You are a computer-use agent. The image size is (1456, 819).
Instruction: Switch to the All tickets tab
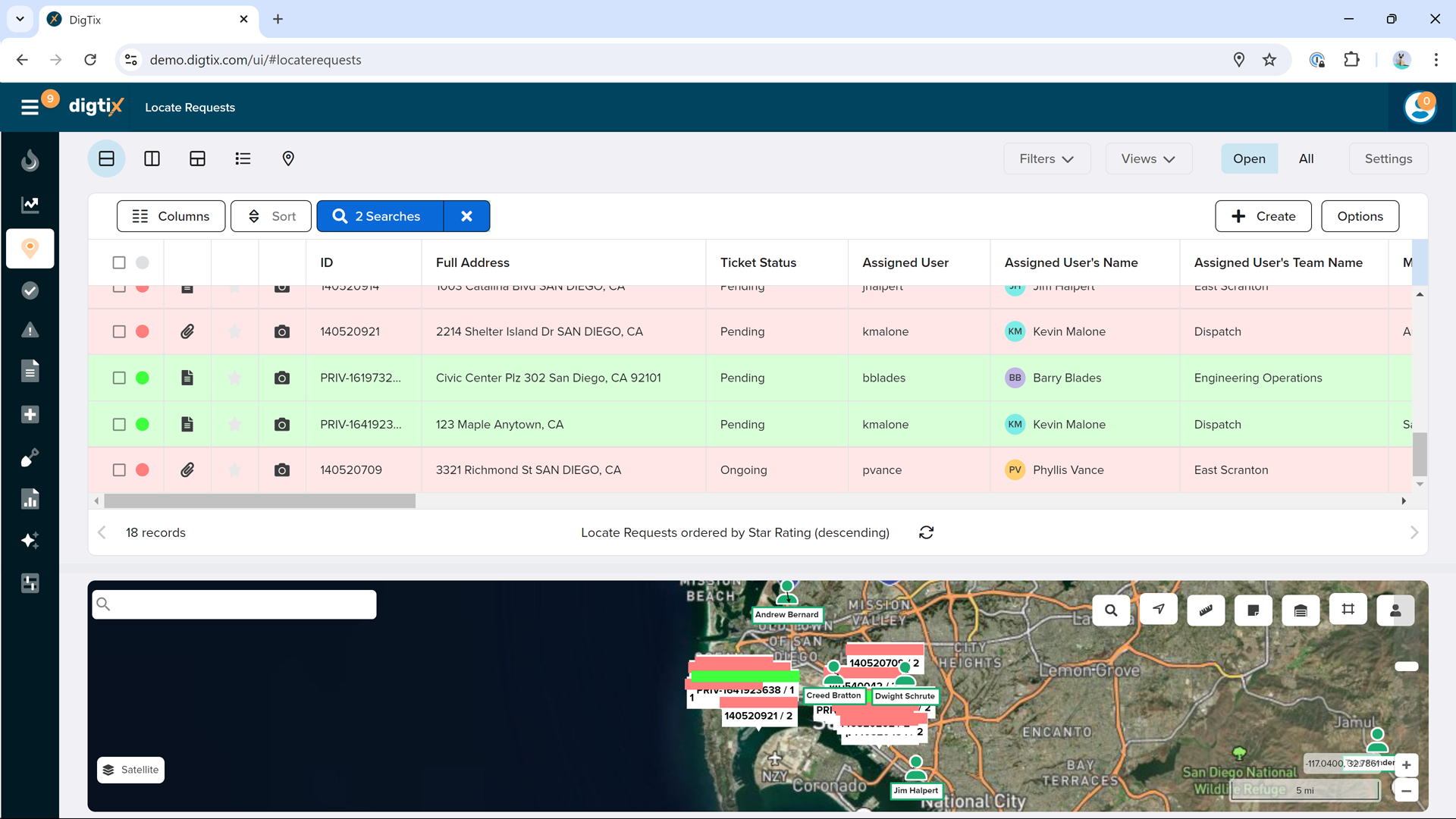1306,158
